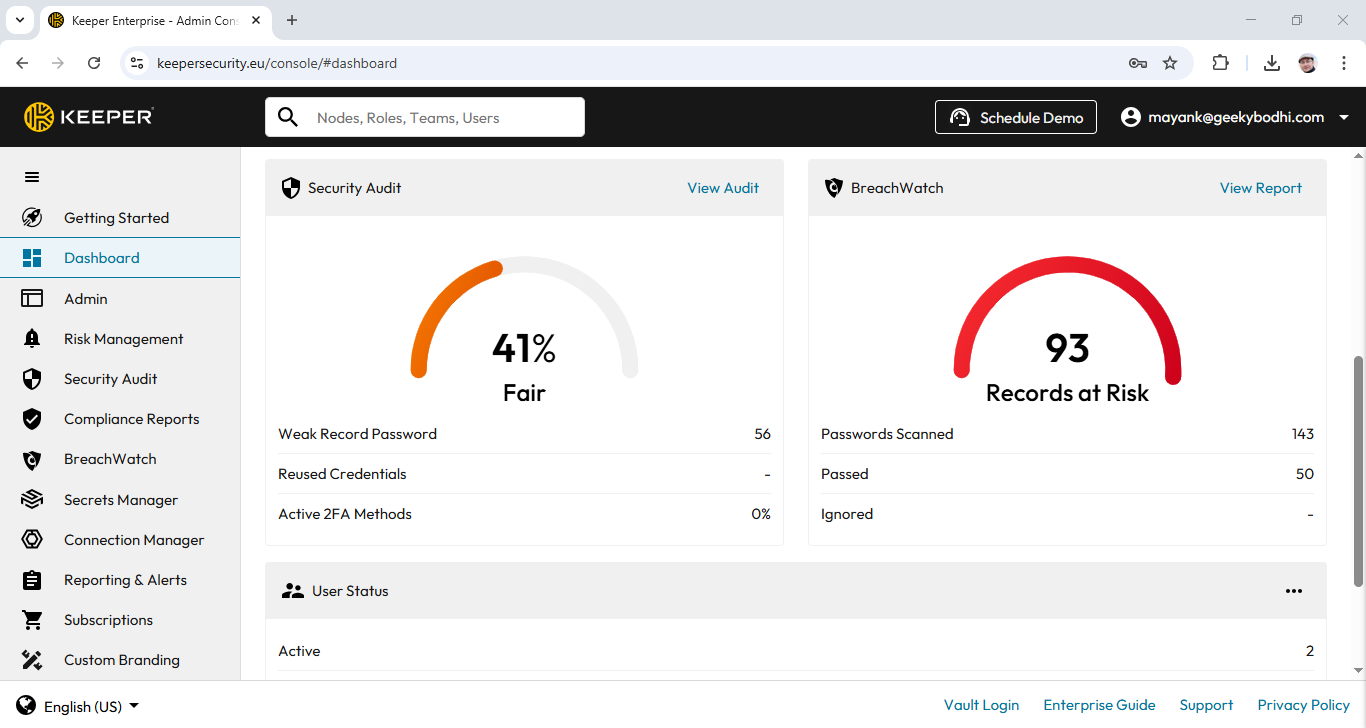The image size is (1366, 728).
Task: Click the page vertical scrollbar
Action: (1358, 470)
